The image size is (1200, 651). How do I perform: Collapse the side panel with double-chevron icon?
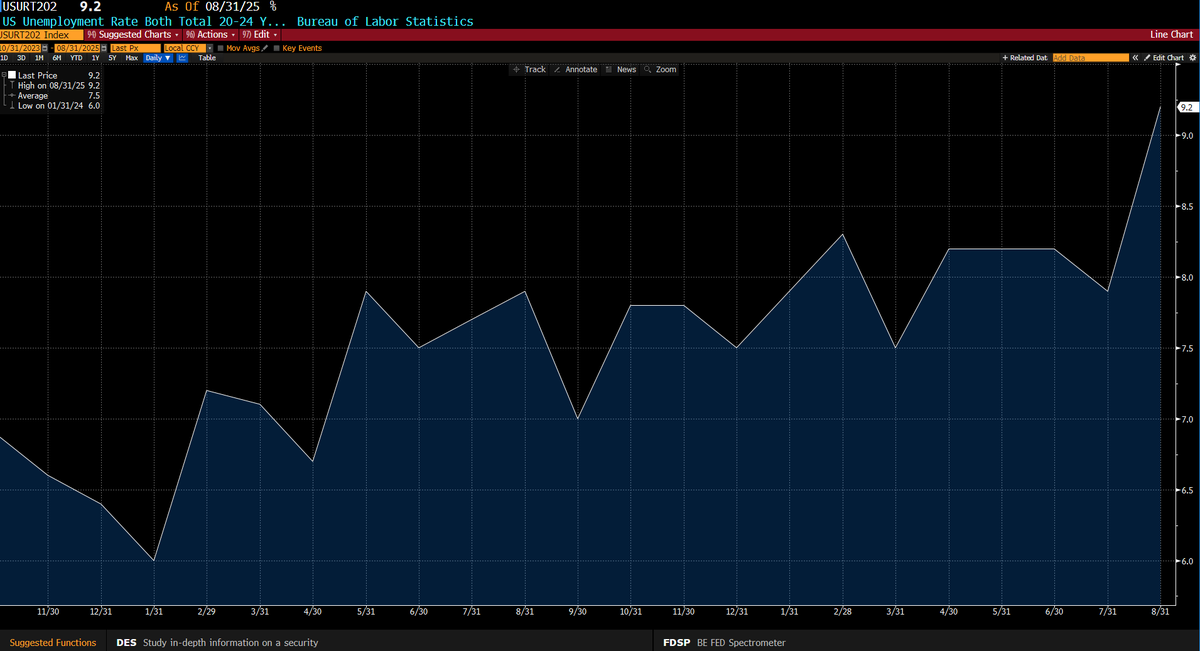point(1135,58)
